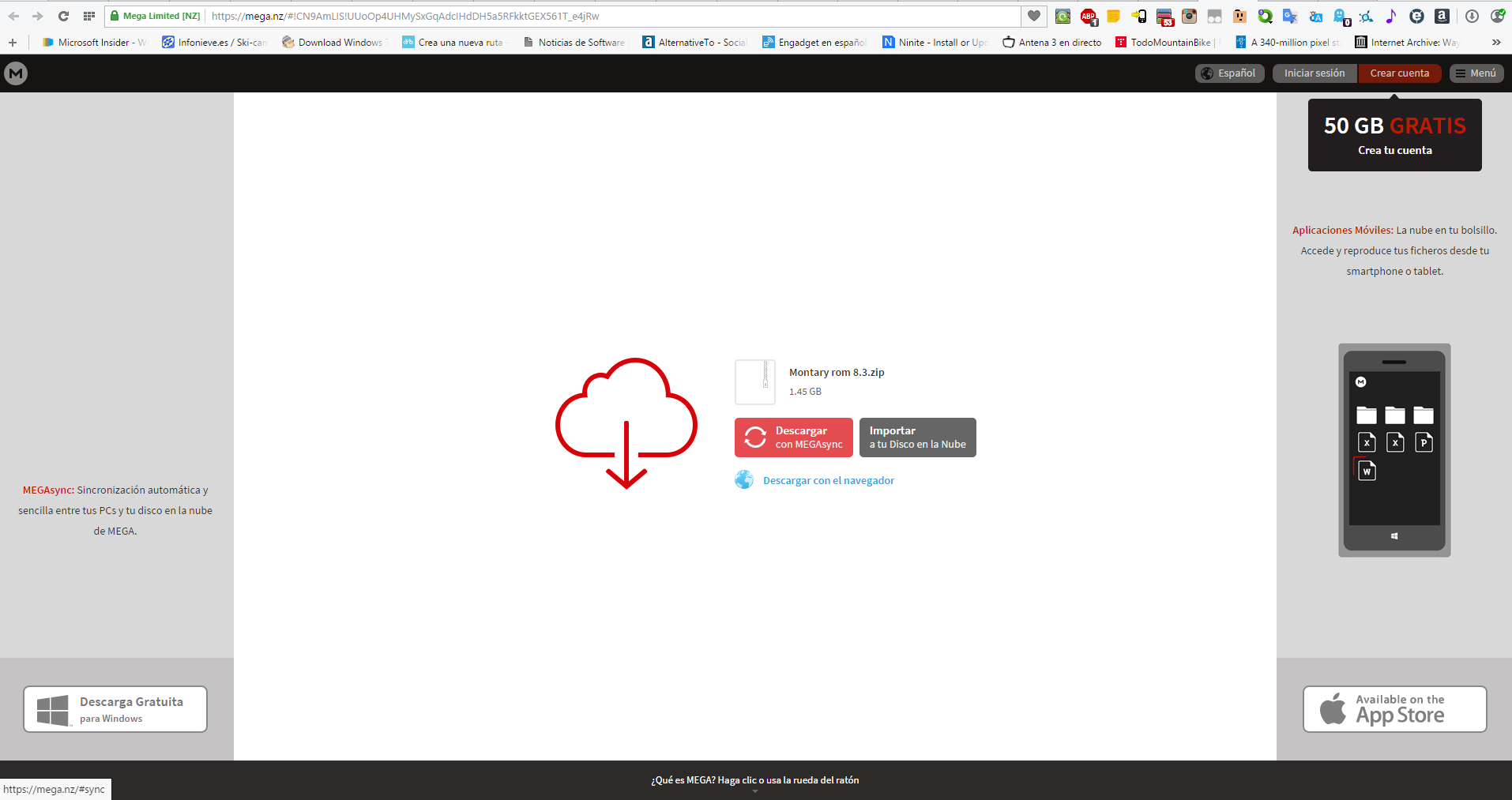Open the square face avatar extension

[x=1239, y=16]
